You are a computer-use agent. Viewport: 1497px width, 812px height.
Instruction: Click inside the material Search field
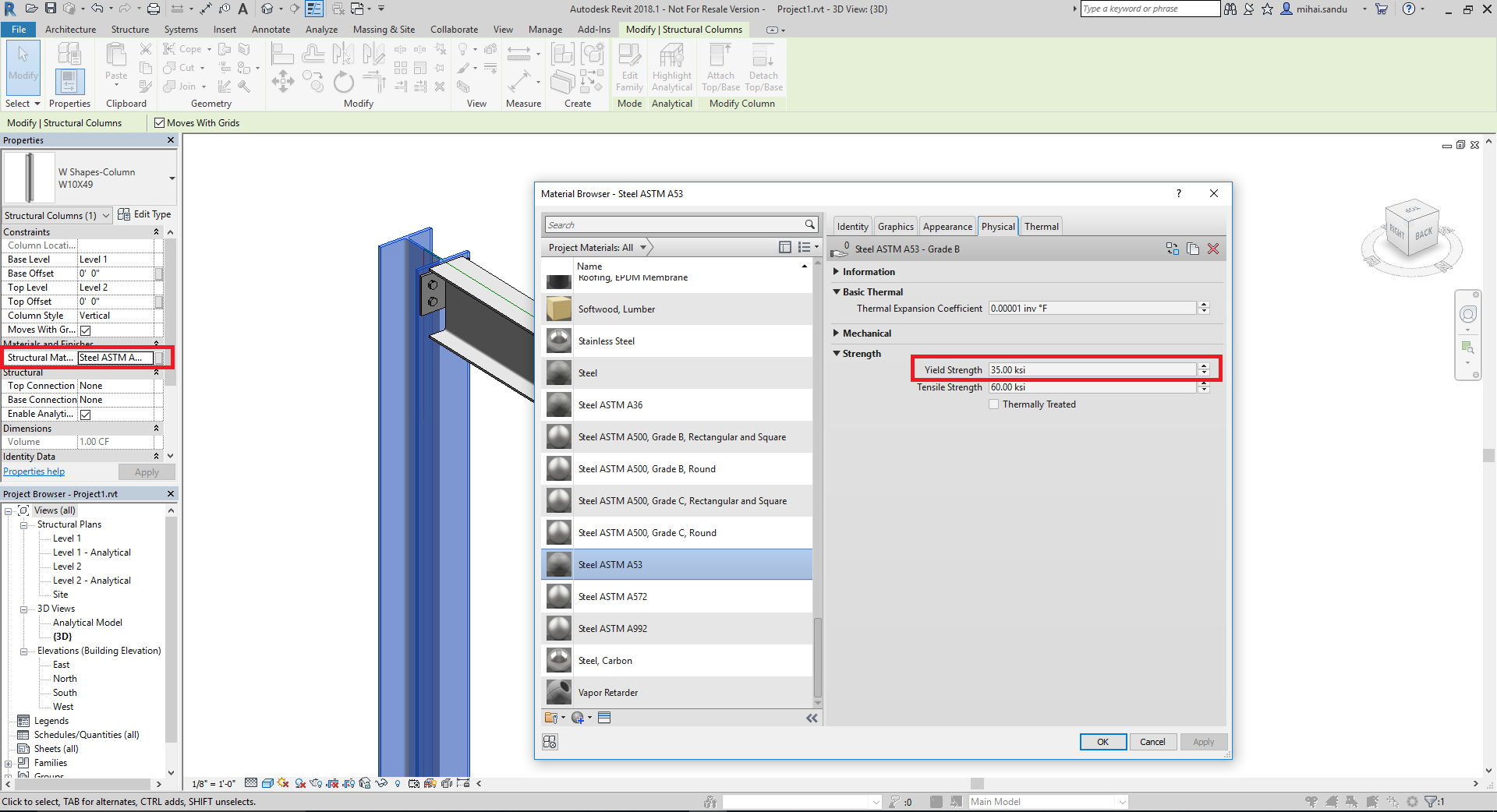(x=671, y=224)
